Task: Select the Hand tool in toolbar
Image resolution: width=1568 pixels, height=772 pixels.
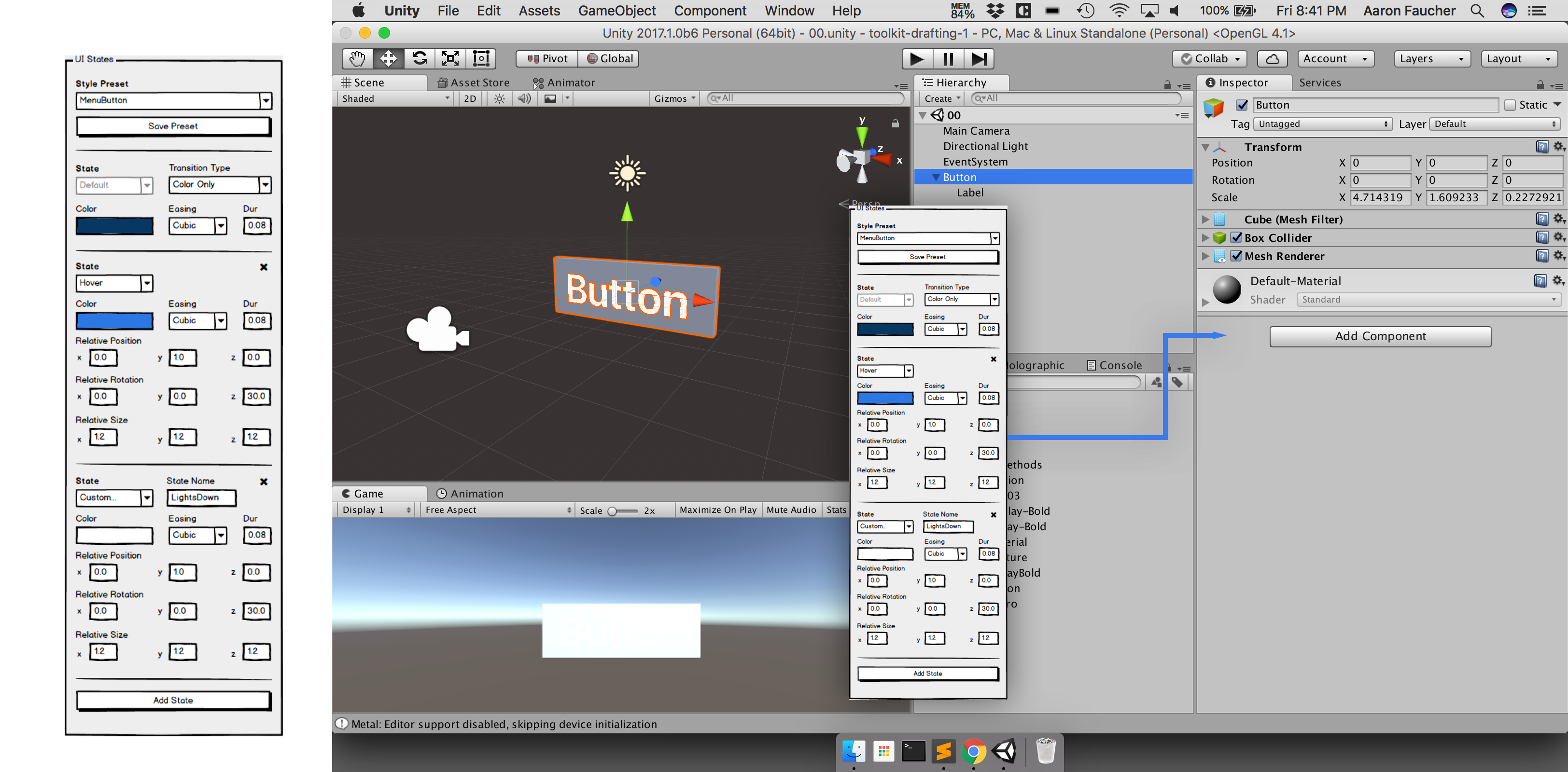Action: (x=357, y=58)
